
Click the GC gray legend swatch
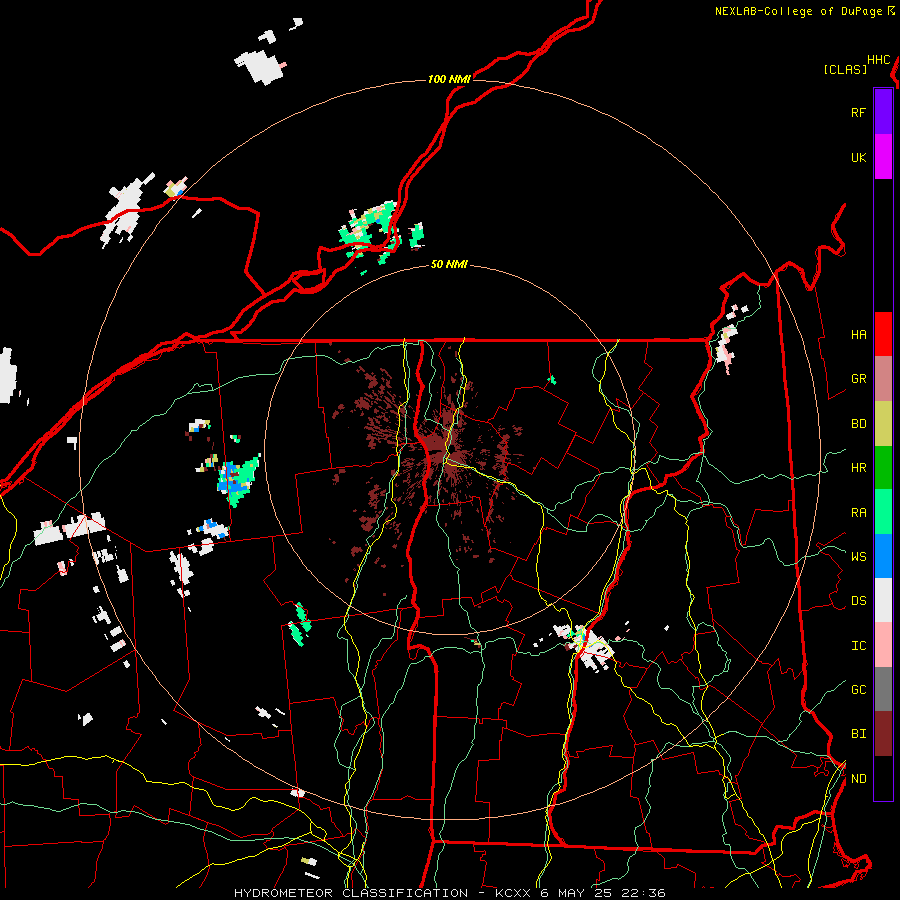click(883, 689)
